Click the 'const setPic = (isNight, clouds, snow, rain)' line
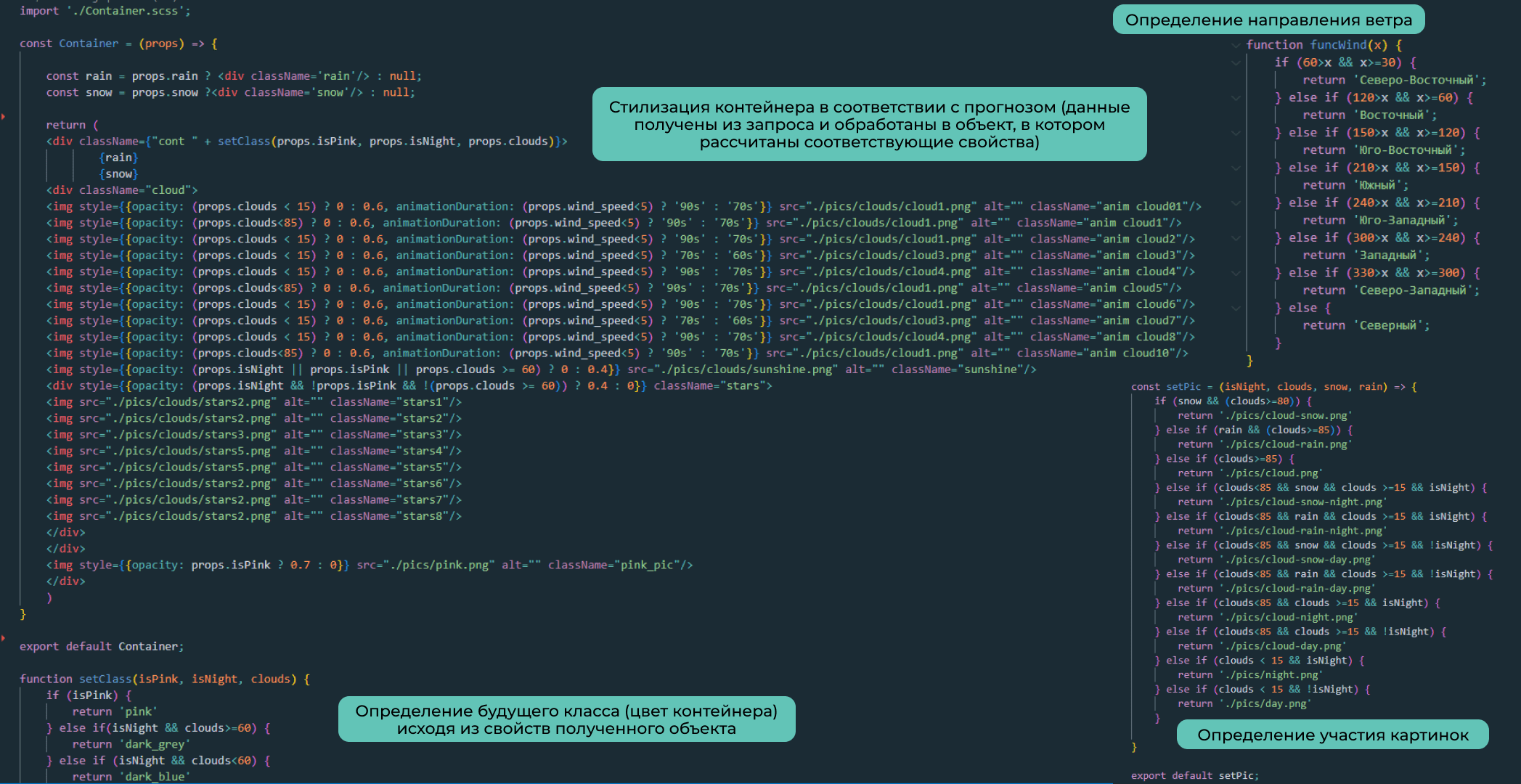This screenshot has width=1521, height=784. pos(1274,387)
